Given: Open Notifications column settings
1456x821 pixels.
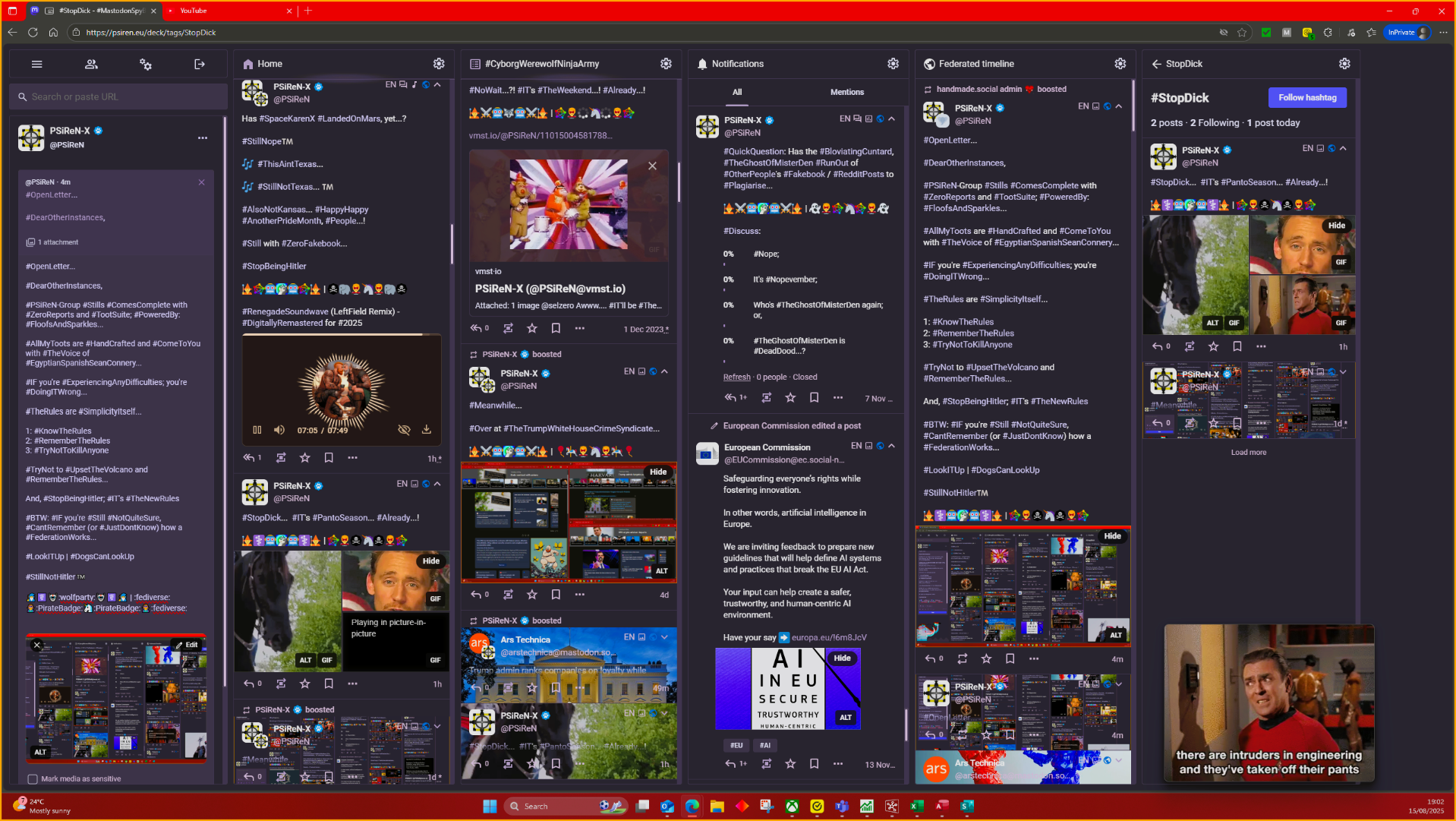Looking at the screenshot, I should click(893, 64).
